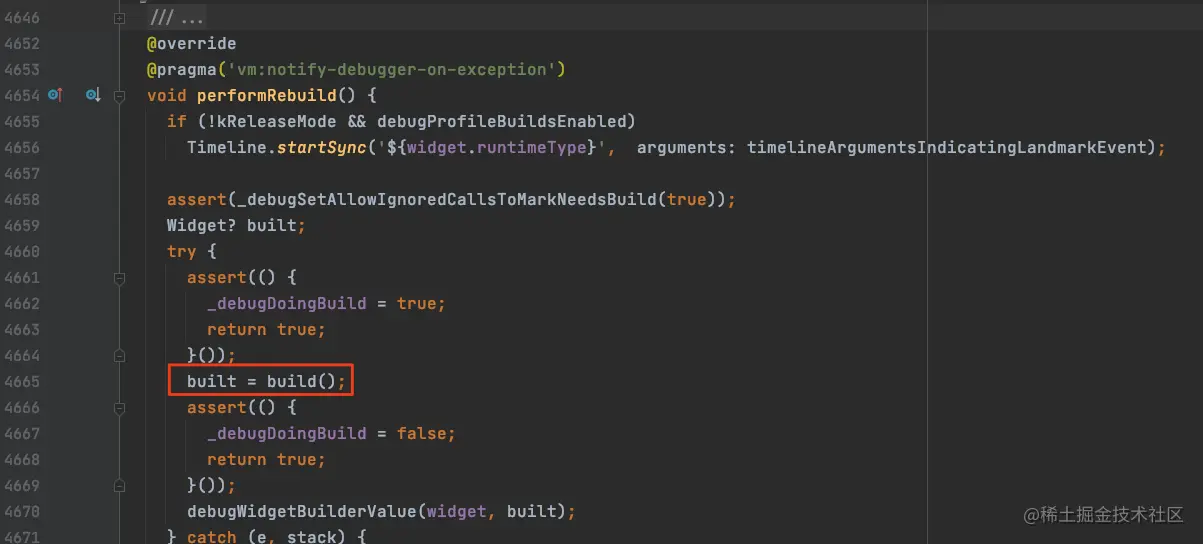Click the 'arguments:' parameter hint

coord(687,148)
